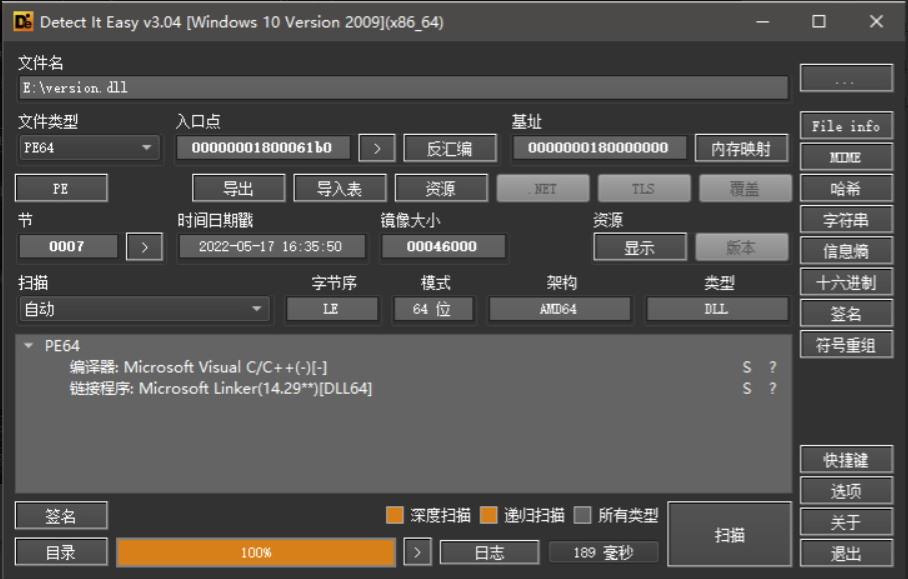Screen dimensions: 908x579
Task: Open the PE64 file type dropdown
Action: click(88, 148)
